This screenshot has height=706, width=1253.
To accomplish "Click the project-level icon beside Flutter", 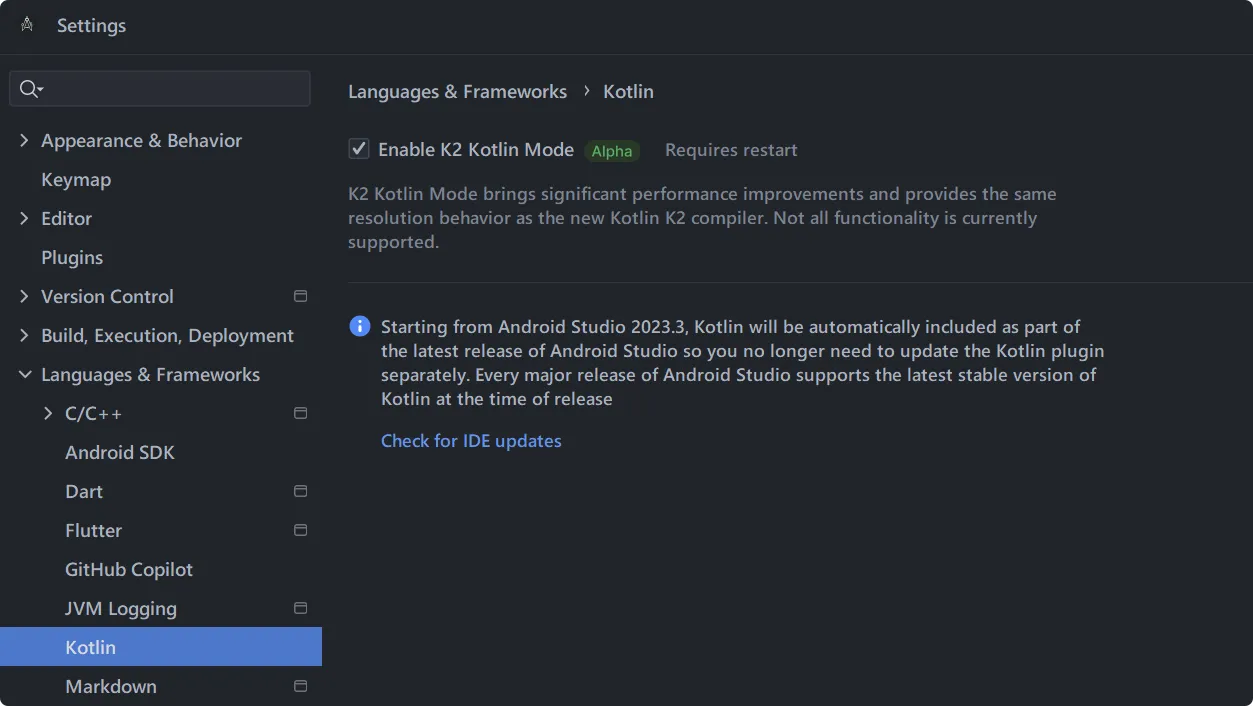I will pos(300,530).
